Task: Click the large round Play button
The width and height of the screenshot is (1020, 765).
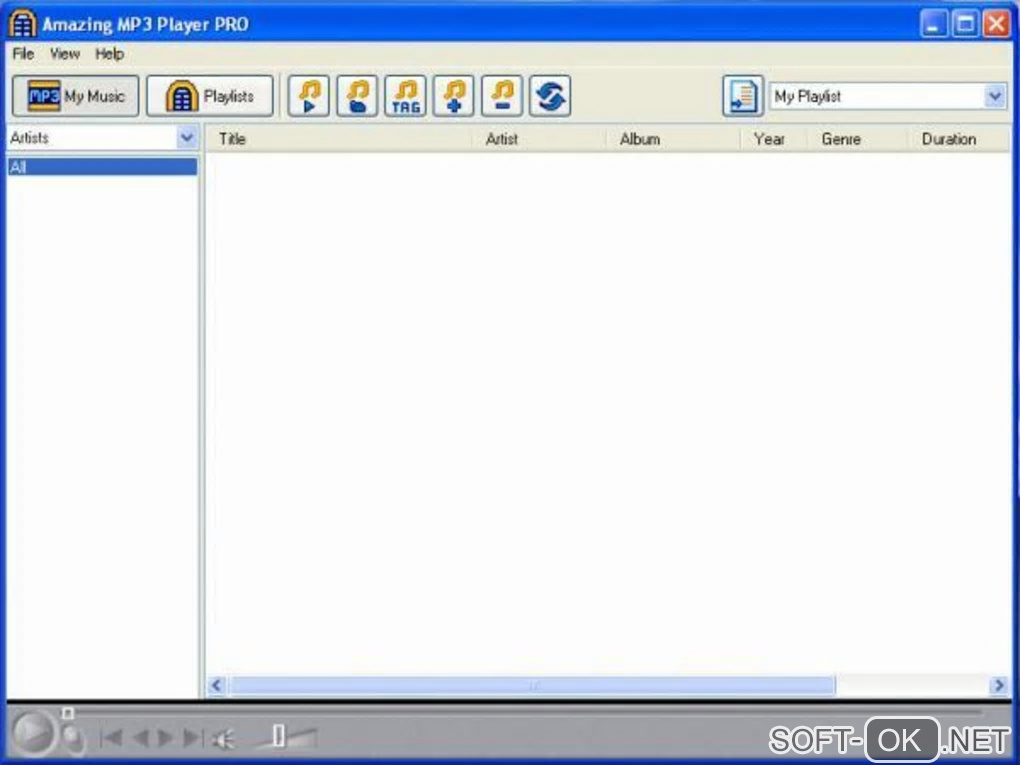Action: [34, 733]
